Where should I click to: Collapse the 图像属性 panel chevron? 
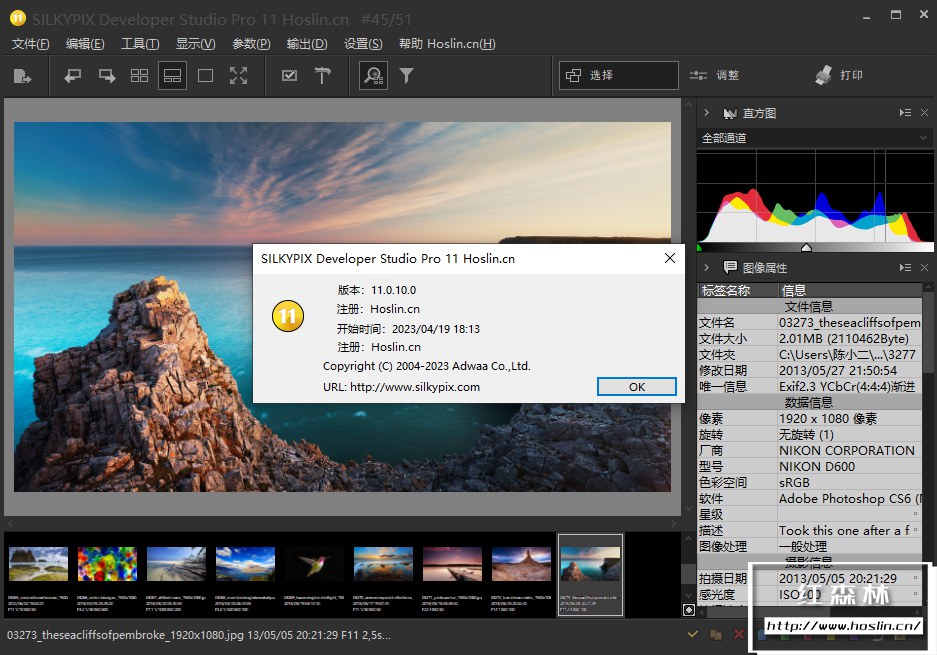tap(706, 268)
